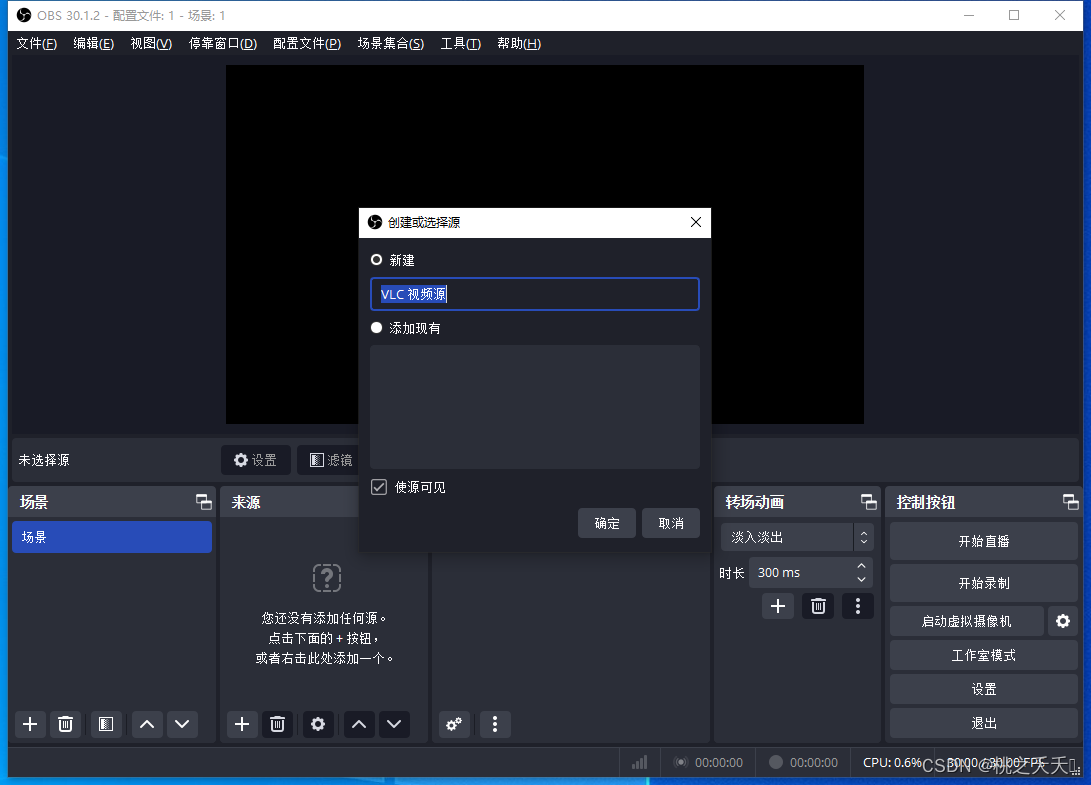Open scene filters icon in Scenes panel
1091x785 pixels.
click(x=106, y=724)
